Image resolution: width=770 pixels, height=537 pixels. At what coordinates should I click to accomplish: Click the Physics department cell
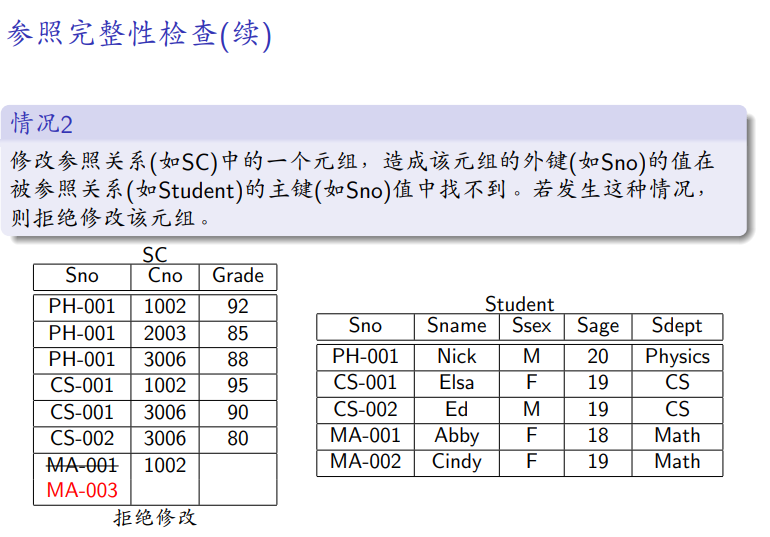click(x=677, y=357)
